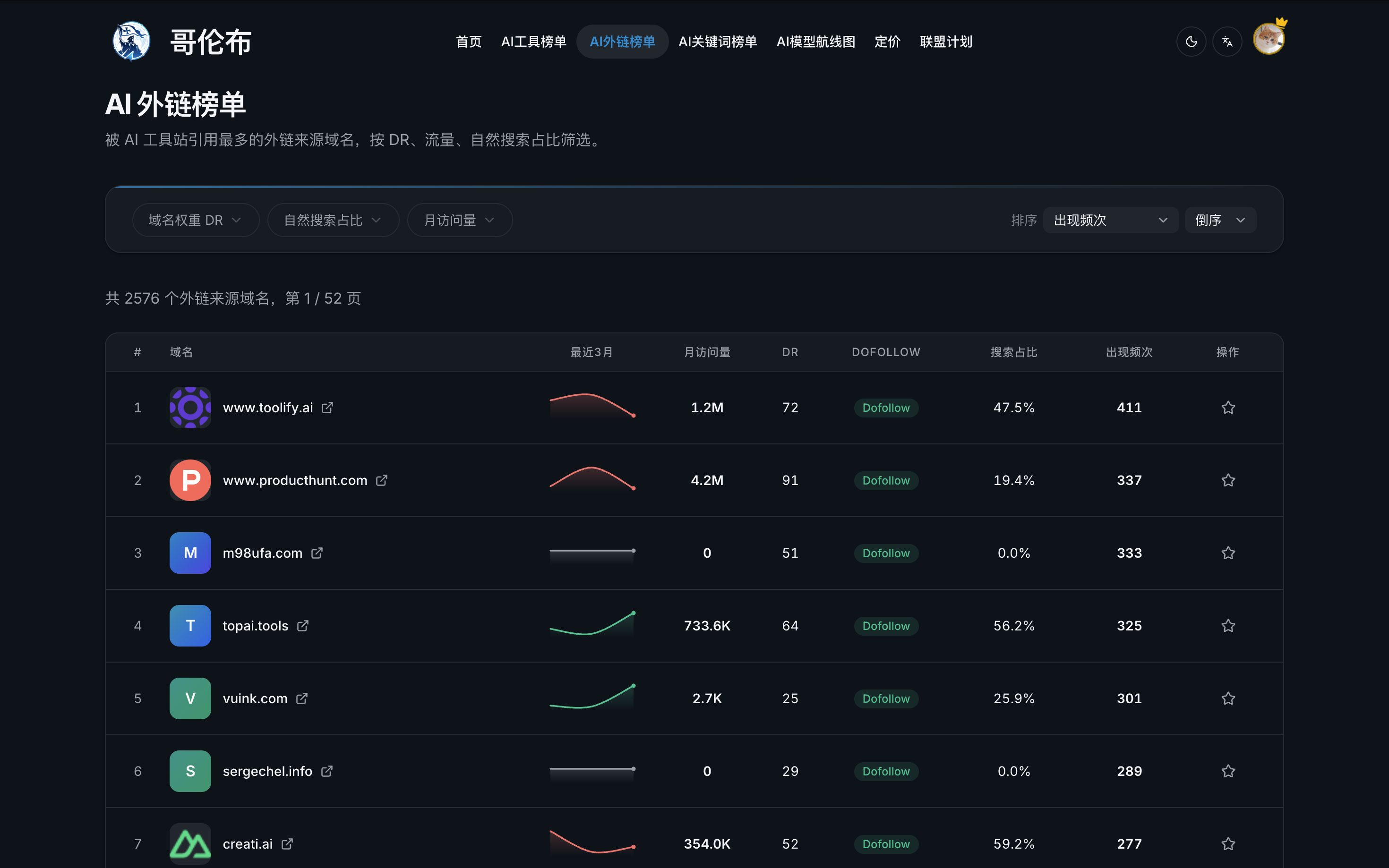This screenshot has width=1389, height=868.
Task: Click the Columbus site logo
Action: coord(131,42)
